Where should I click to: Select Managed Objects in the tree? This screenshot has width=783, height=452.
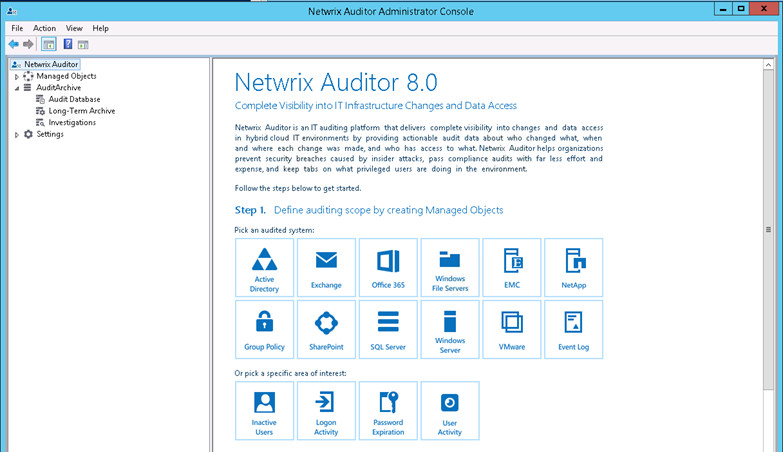66,76
